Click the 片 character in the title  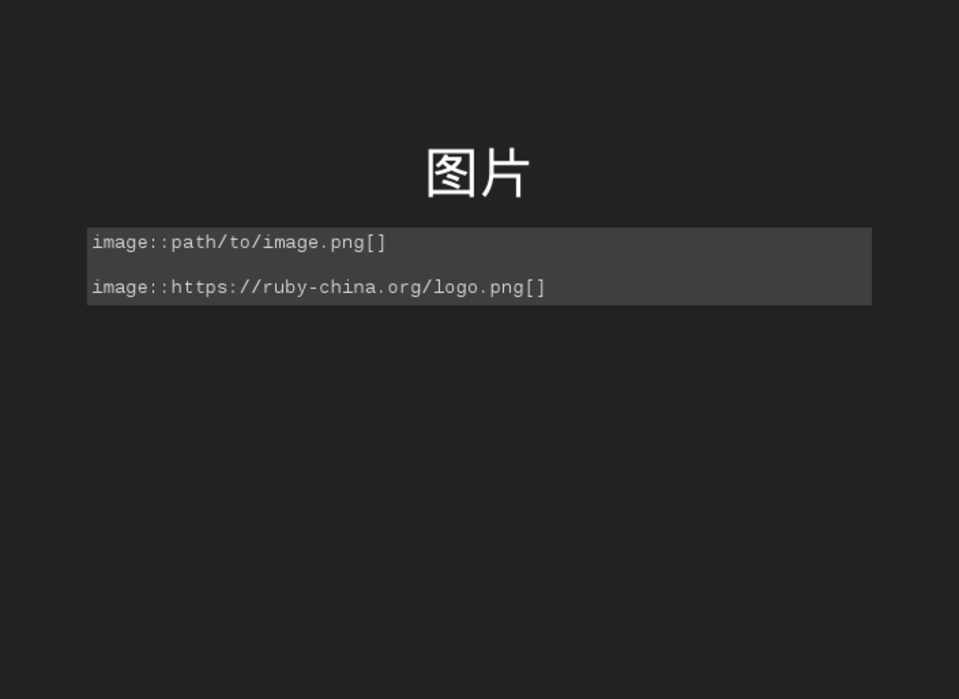(504, 174)
